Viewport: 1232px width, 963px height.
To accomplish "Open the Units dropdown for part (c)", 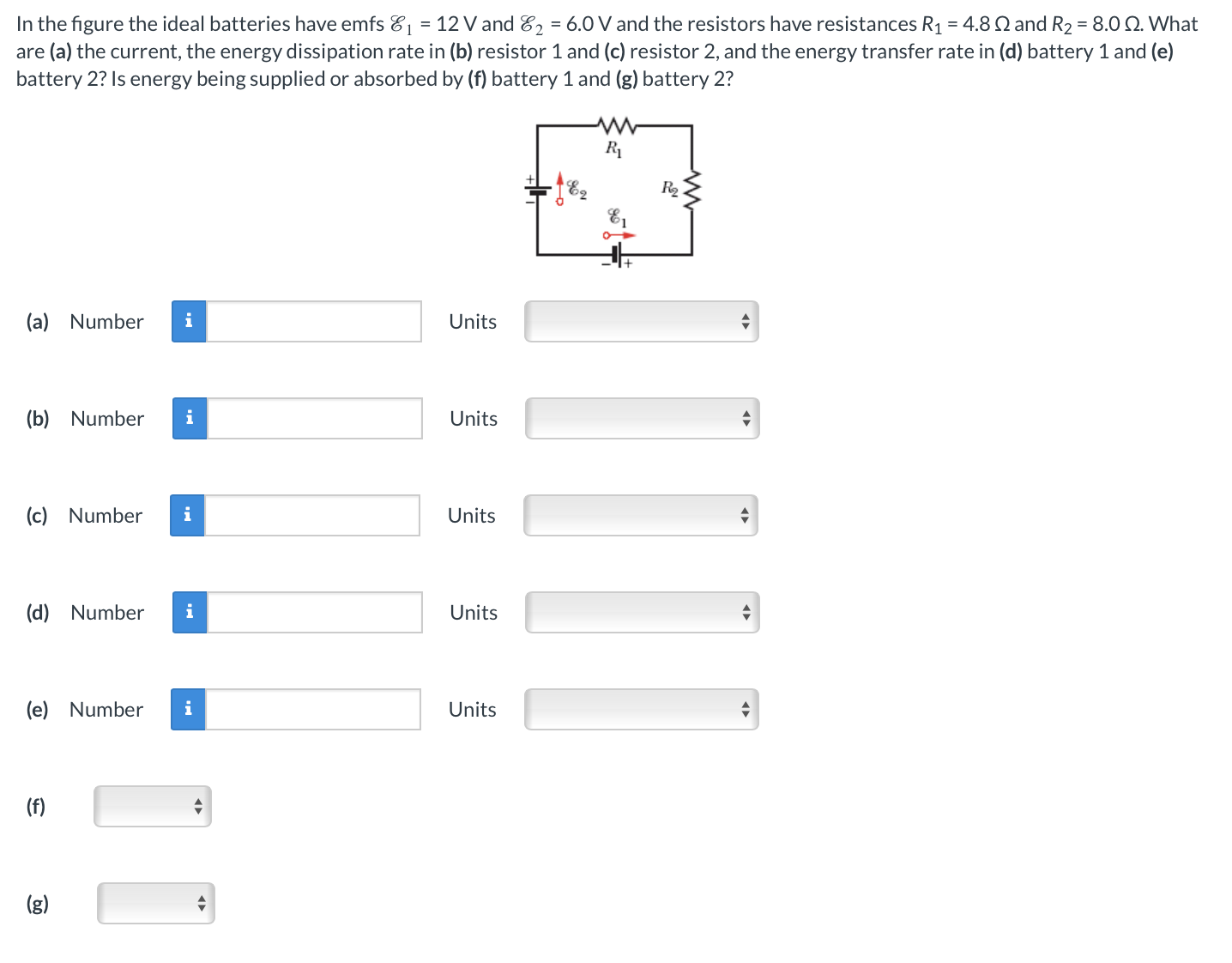I will point(640,515).
